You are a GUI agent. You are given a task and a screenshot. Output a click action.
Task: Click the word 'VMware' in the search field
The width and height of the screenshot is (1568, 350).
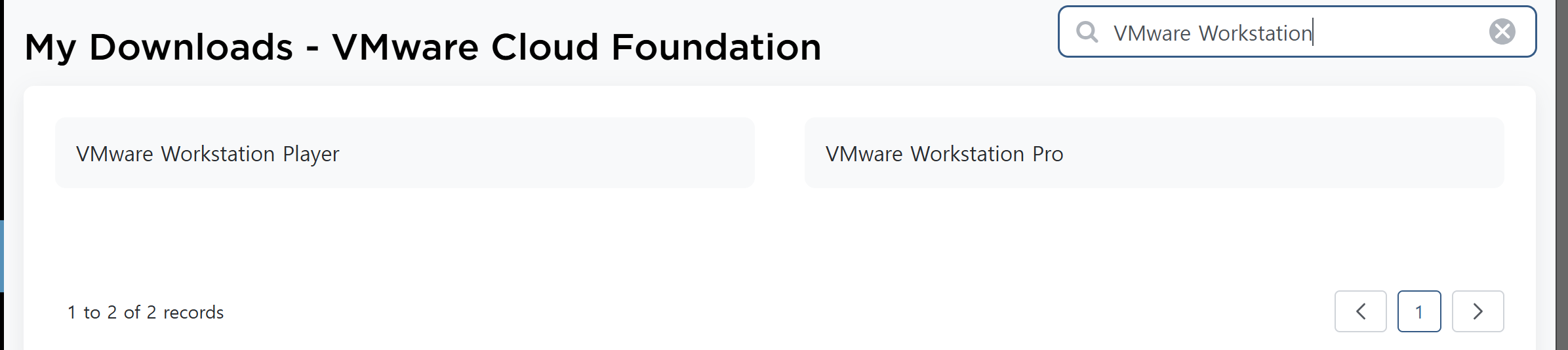click(x=1152, y=33)
